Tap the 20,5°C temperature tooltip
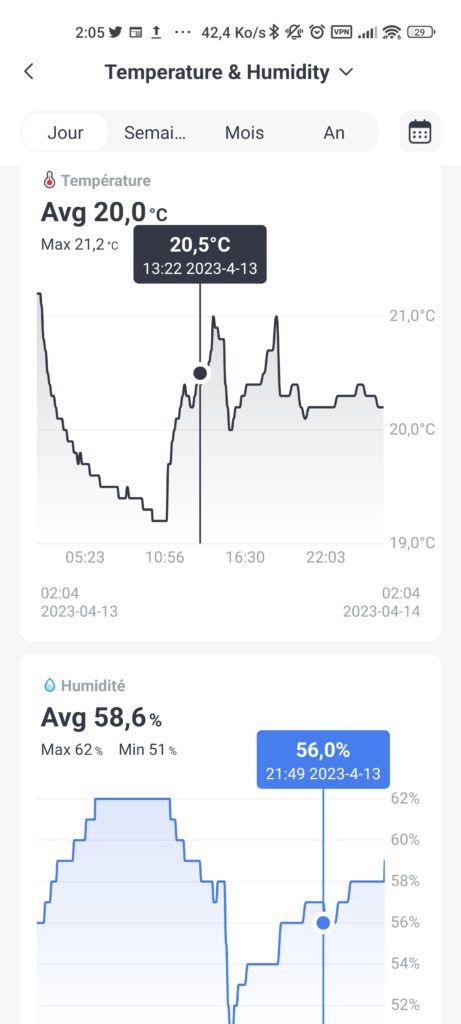Viewport: 461px width, 1024px height. [x=200, y=254]
